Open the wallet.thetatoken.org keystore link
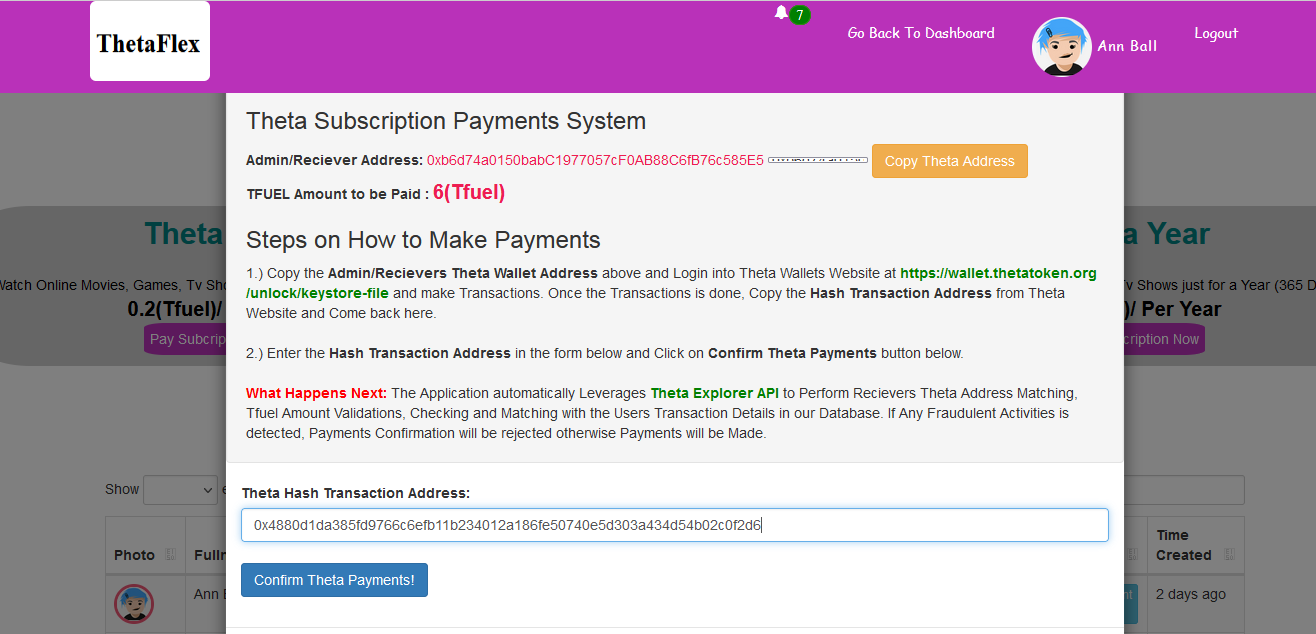Viewport: 1316px width, 634px height. coord(671,283)
